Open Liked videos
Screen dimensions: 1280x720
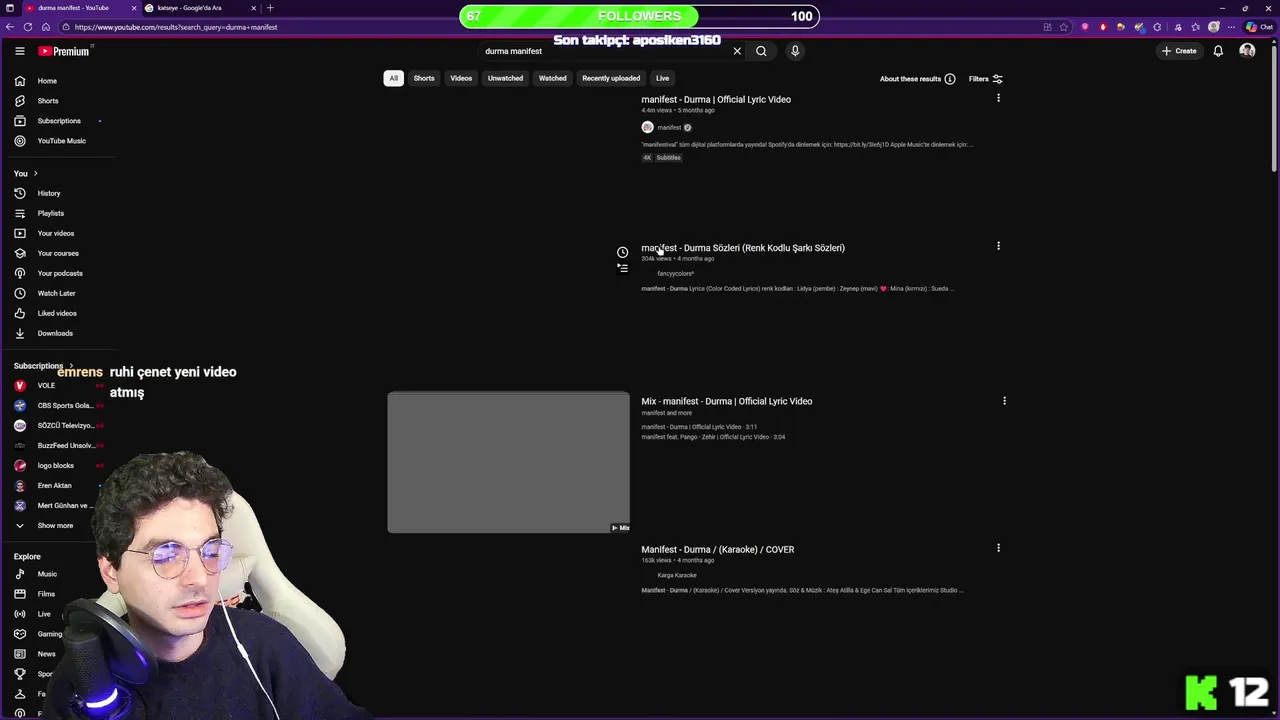click(57, 313)
